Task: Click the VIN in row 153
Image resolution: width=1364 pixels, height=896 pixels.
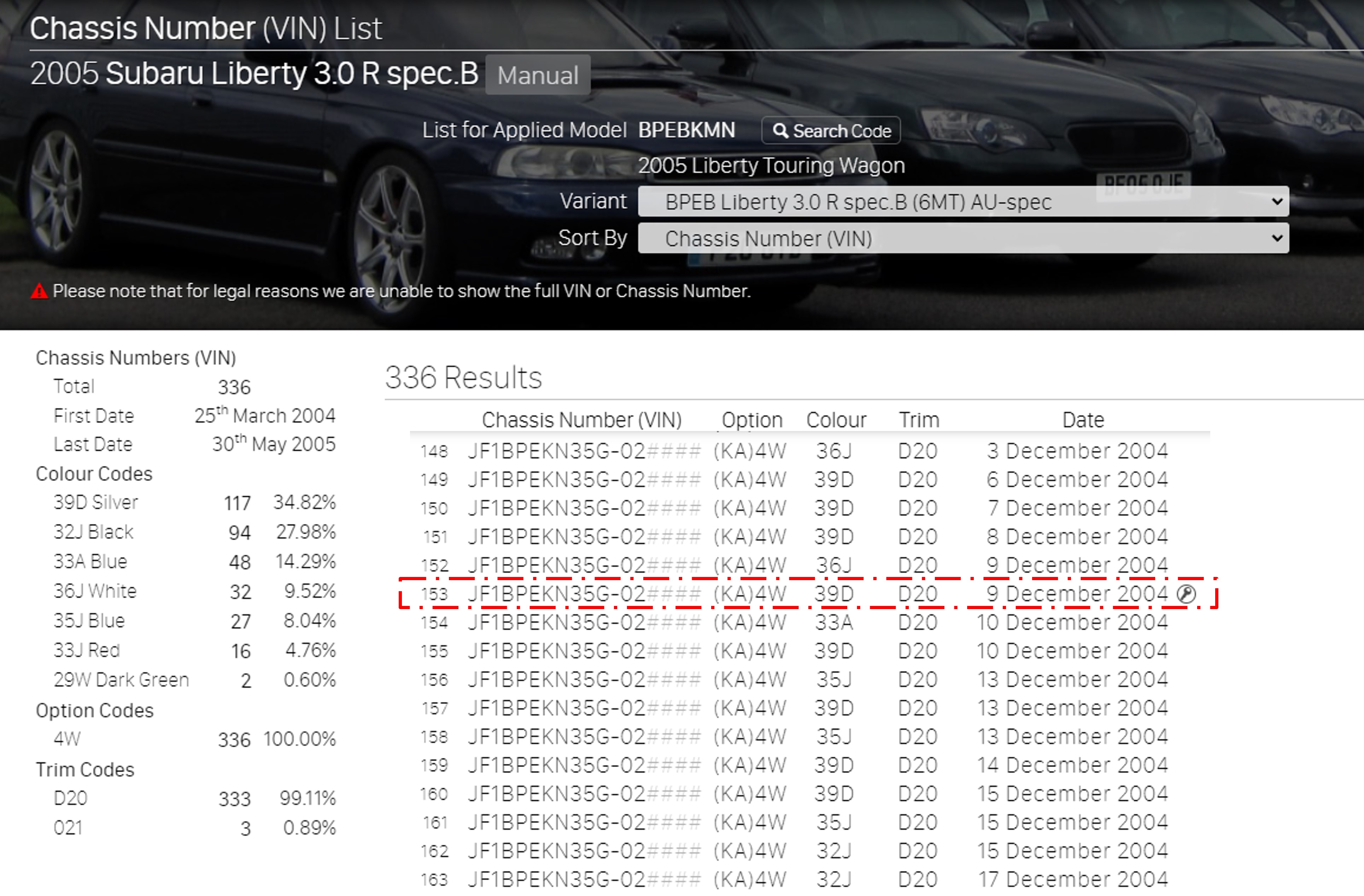Action: pyautogui.click(x=584, y=594)
